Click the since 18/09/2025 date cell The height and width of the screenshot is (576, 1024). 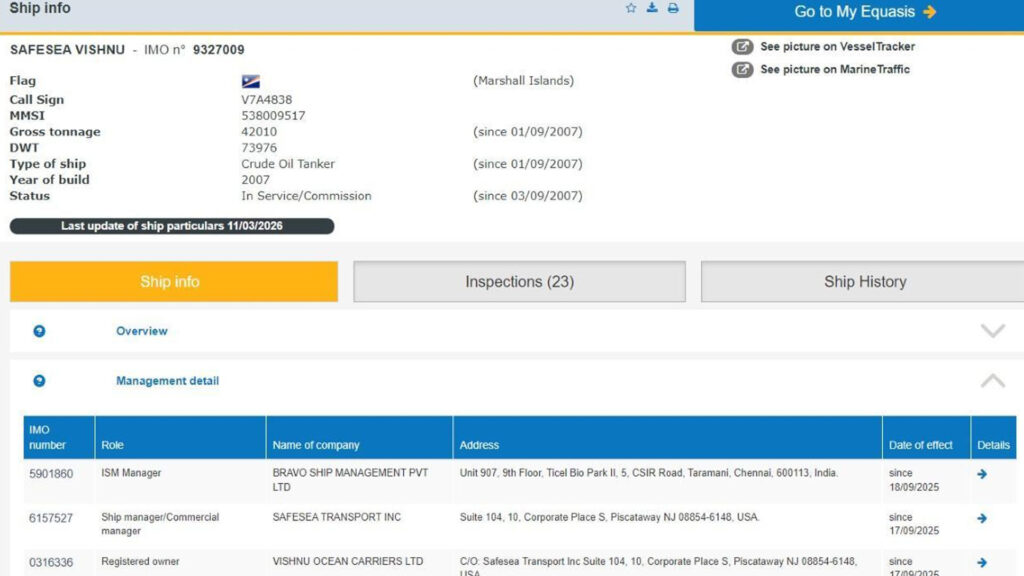point(914,480)
